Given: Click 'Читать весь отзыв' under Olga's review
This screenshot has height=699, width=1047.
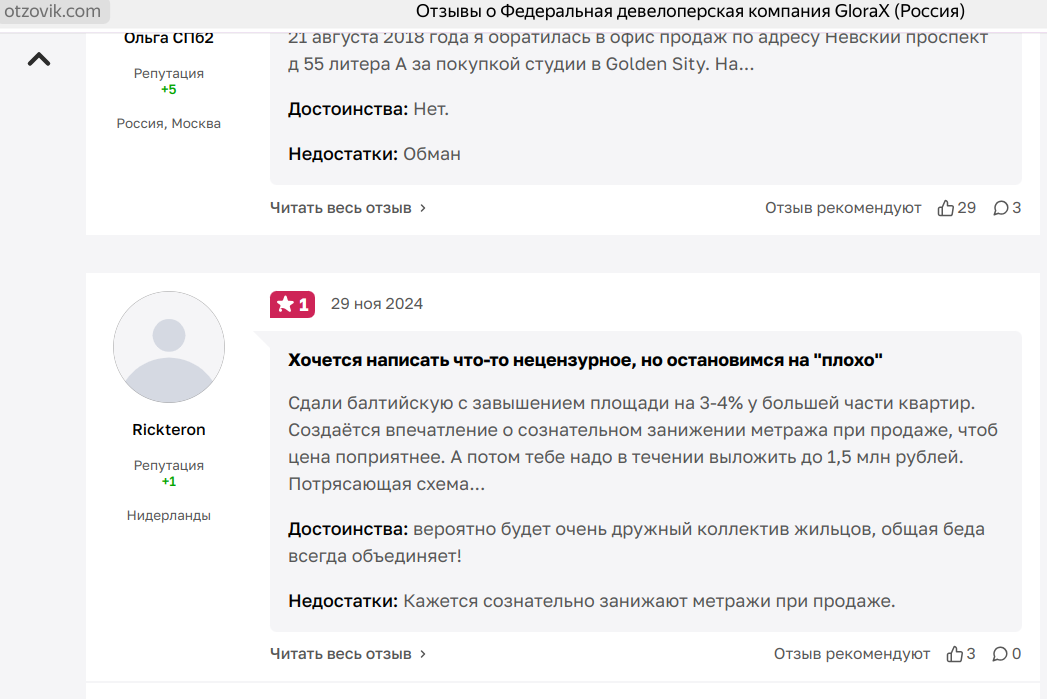Looking at the screenshot, I should pyautogui.click(x=348, y=208).
